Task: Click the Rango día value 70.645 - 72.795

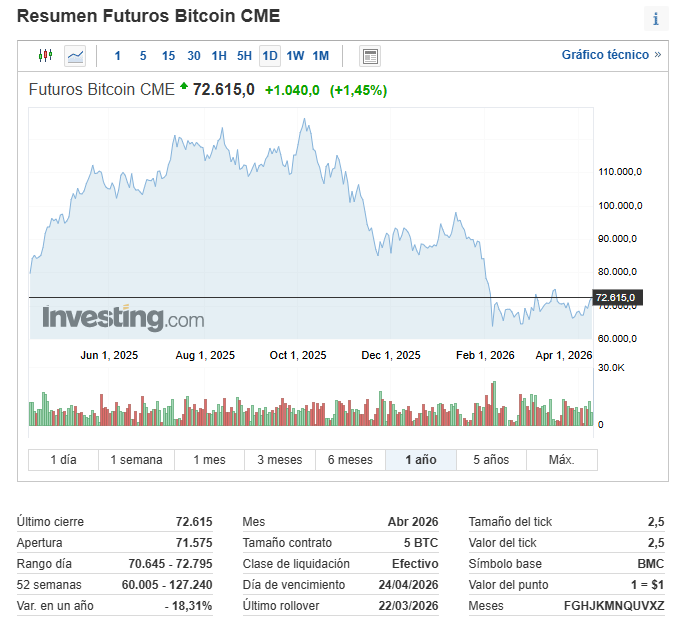Action: tap(170, 564)
